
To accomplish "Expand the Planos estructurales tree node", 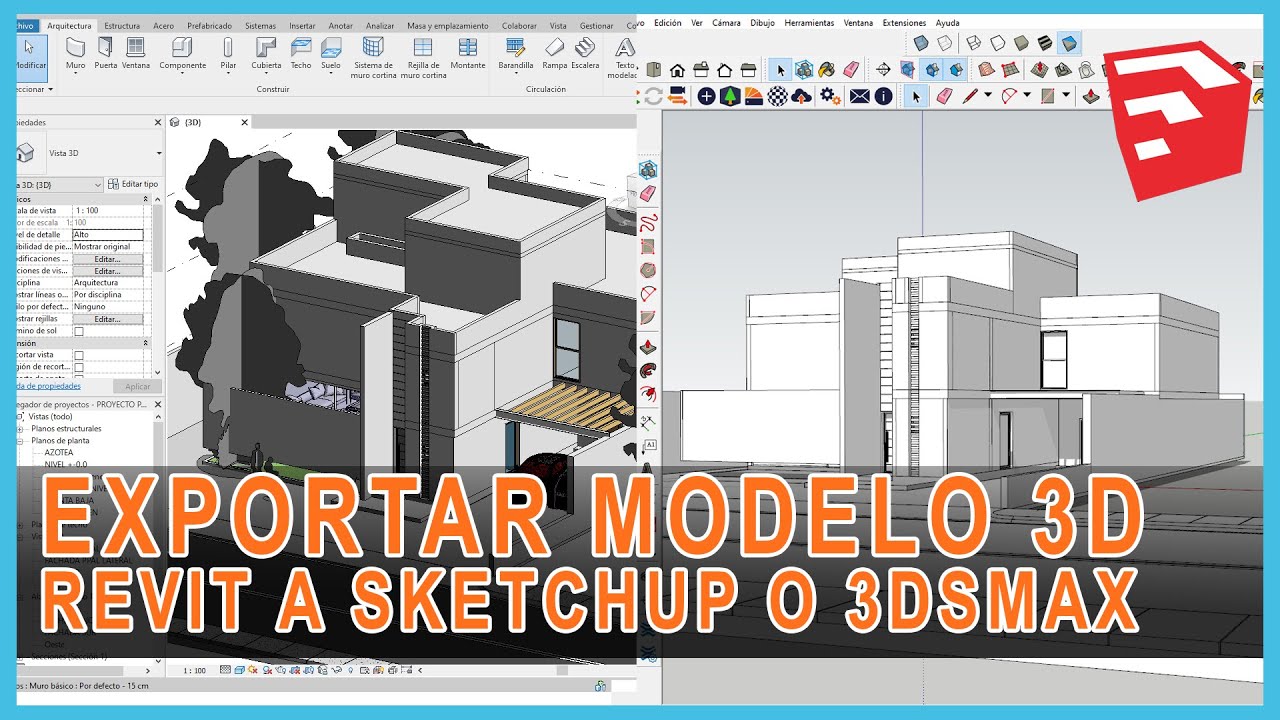I will coord(20,429).
